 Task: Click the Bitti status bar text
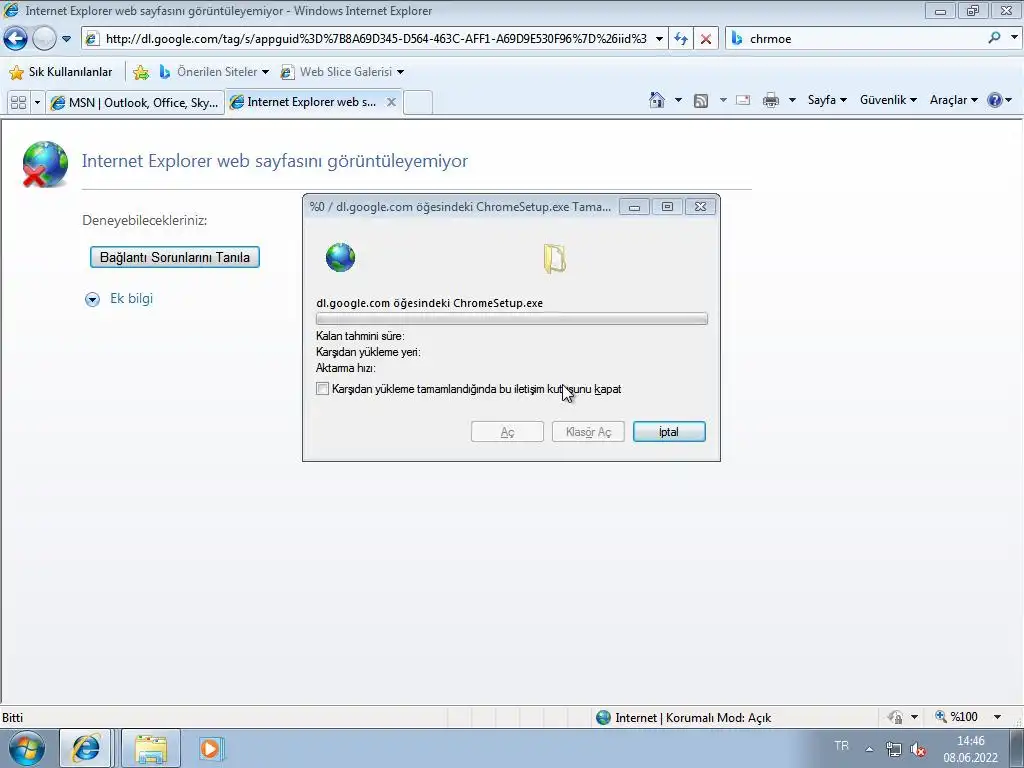click(x=12, y=718)
